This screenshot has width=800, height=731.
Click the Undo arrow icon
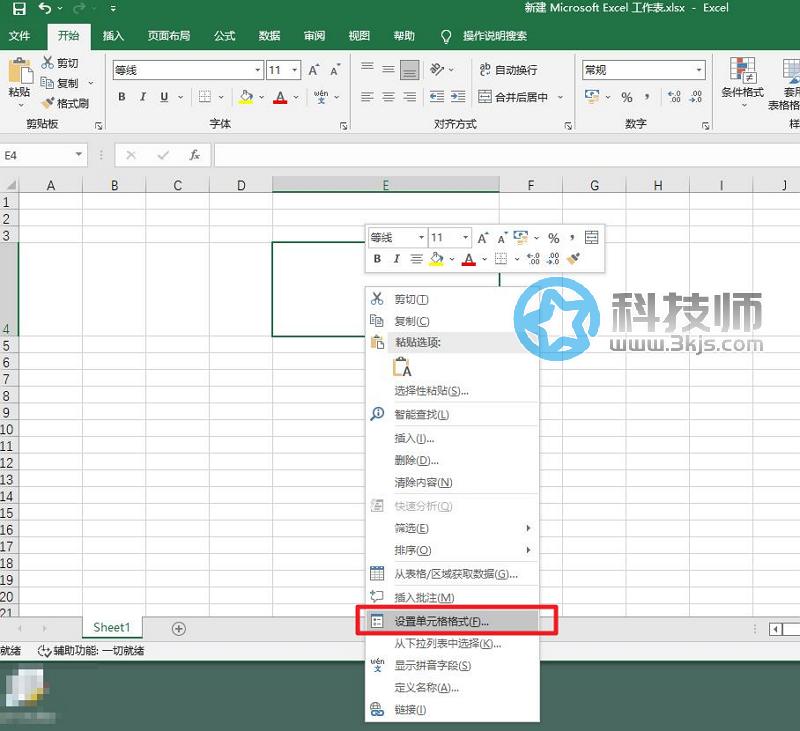45,8
